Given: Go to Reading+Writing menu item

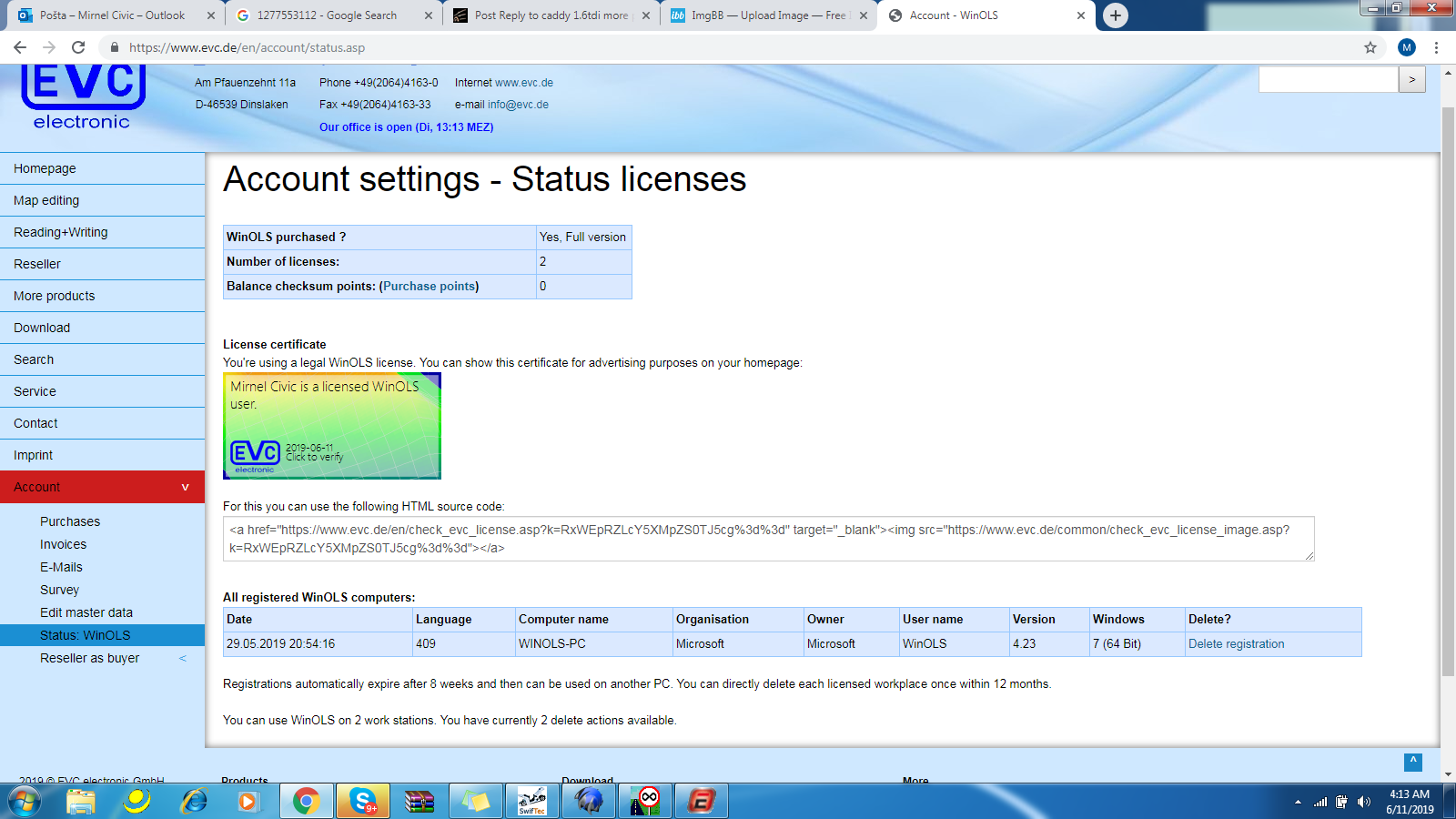Looking at the screenshot, I should coord(103,232).
